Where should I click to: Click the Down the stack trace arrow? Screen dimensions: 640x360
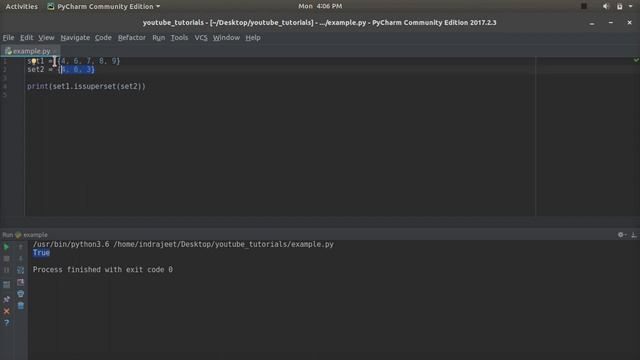coord(20,258)
